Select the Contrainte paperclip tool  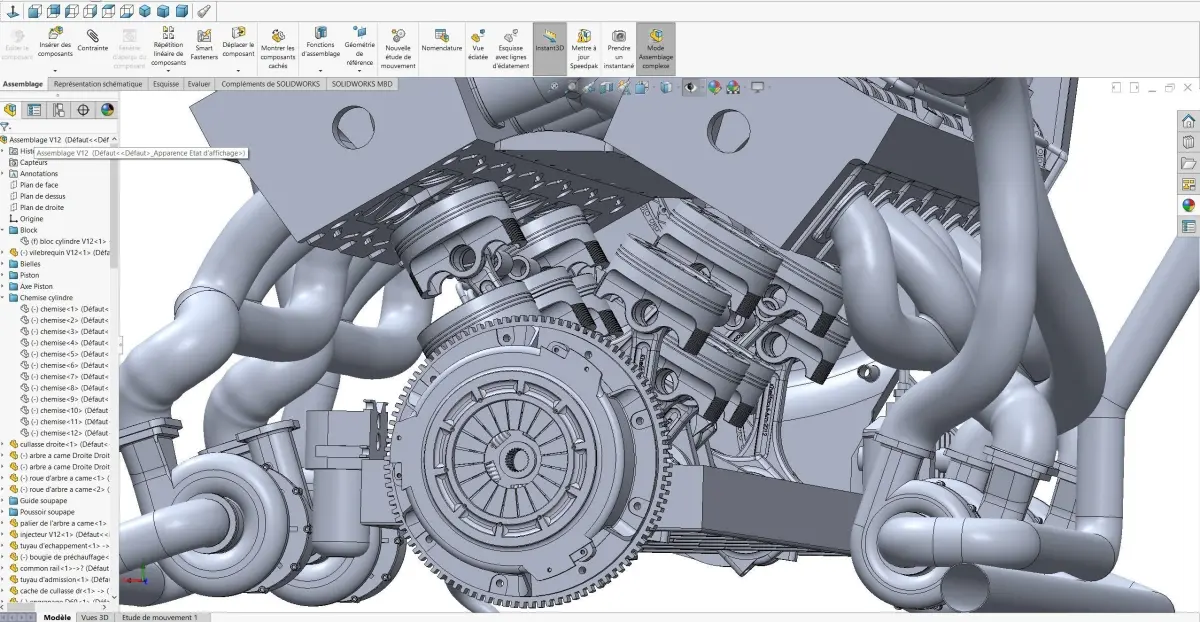click(93, 40)
